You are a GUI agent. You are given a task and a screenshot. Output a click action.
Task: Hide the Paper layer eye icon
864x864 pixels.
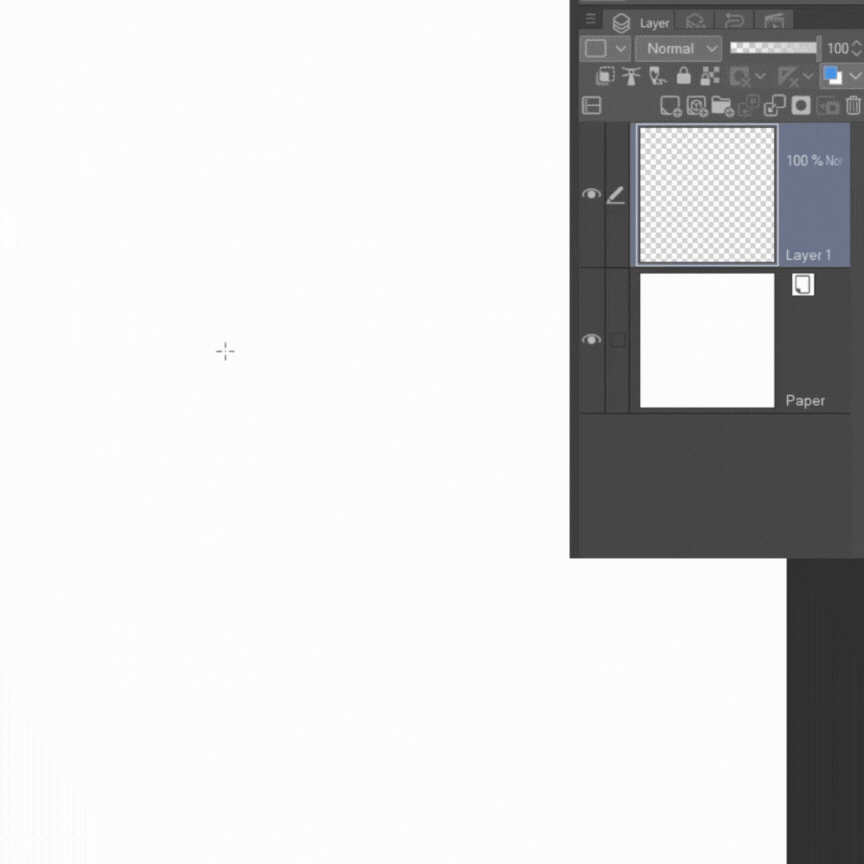(x=591, y=339)
